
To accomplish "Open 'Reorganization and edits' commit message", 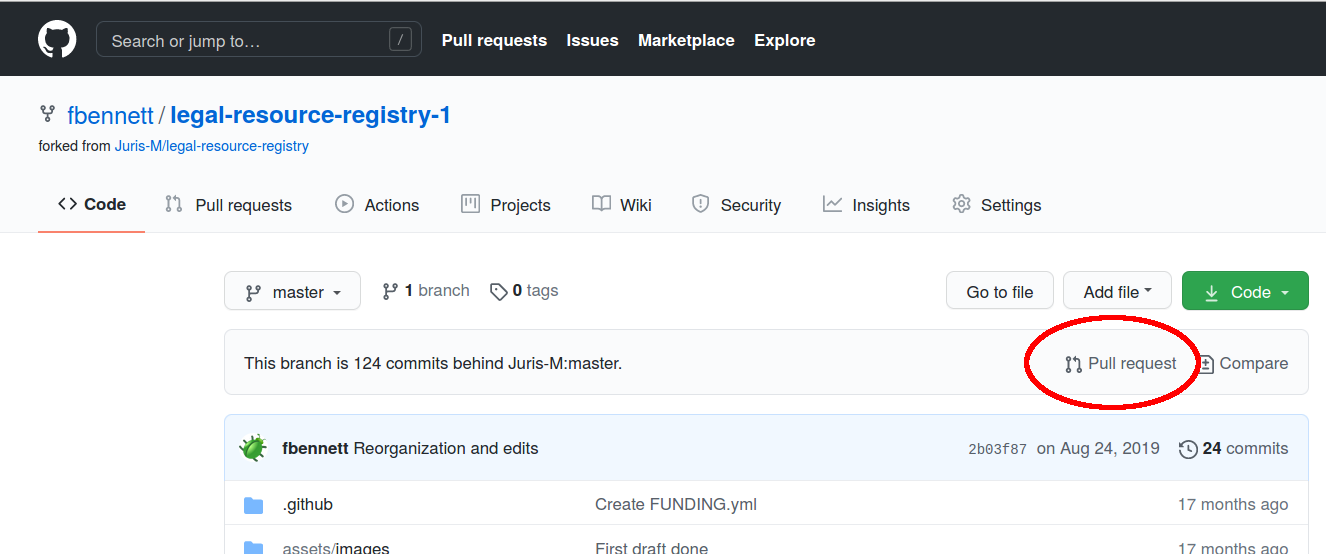I will [446, 448].
